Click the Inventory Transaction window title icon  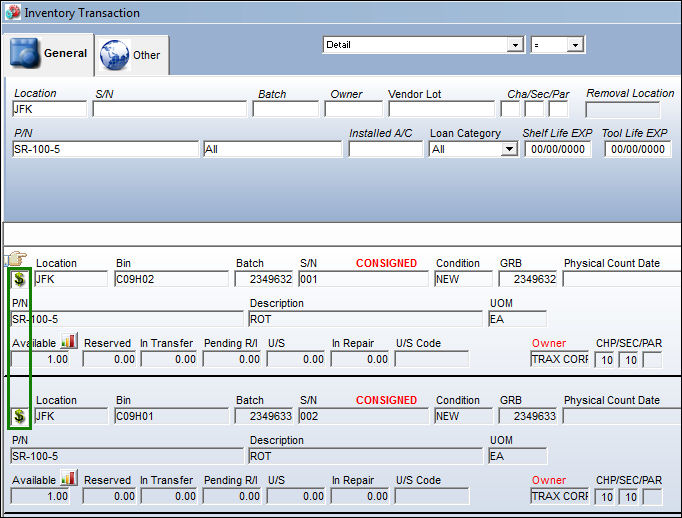pos(13,12)
